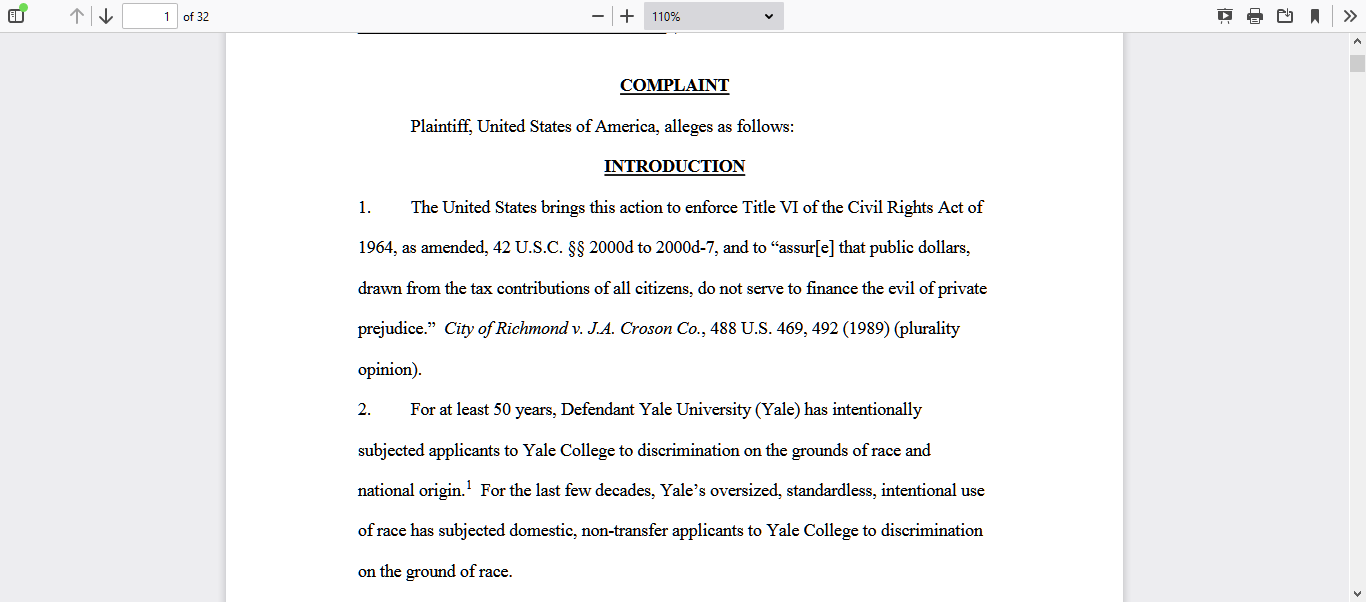Viewport: 1366px width, 602px height.
Task: Click the scrollbar up arrow
Action: tap(1357, 42)
